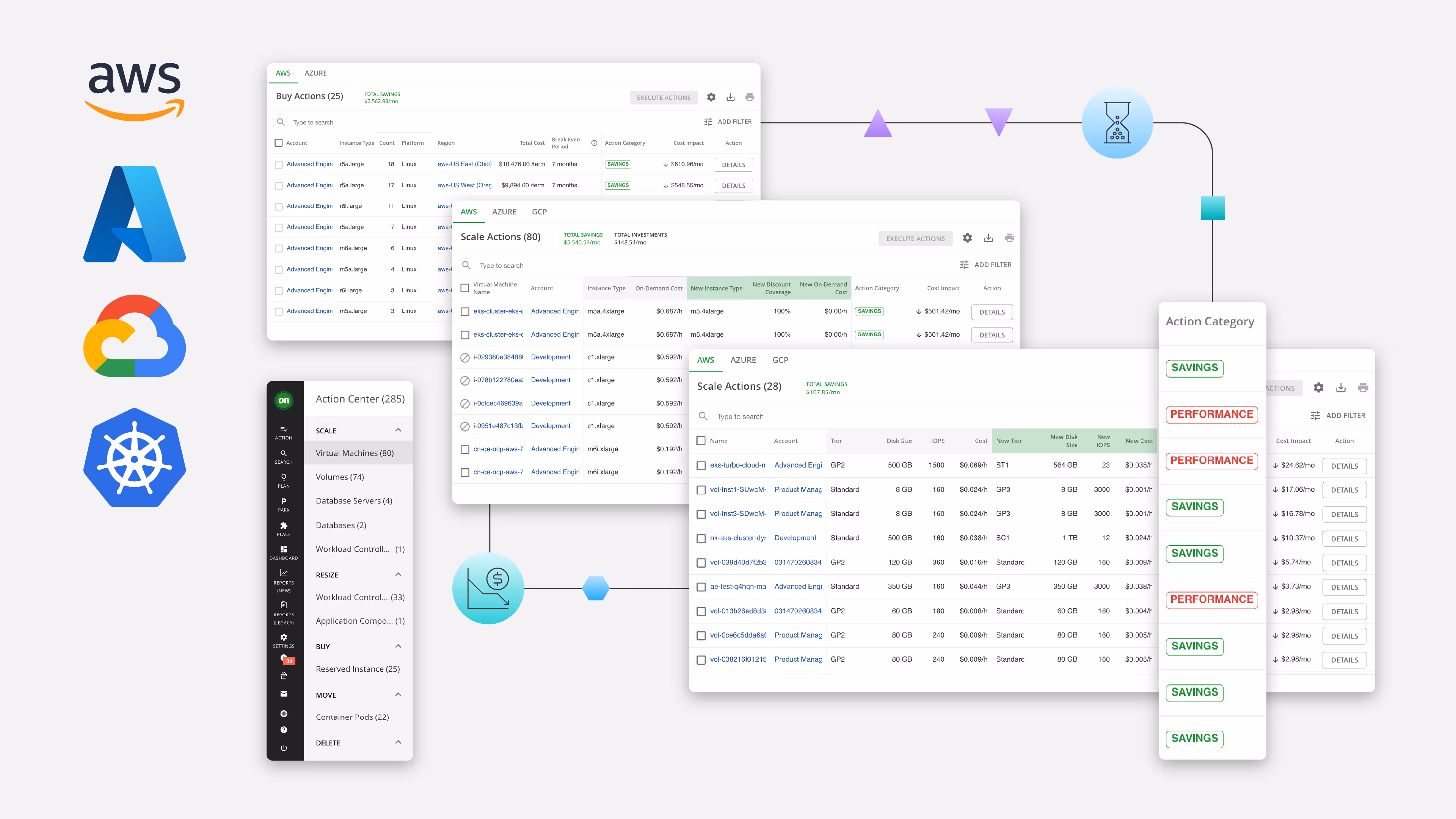1456x819 pixels.
Task: Open the Park icon in the sidebar
Action: [283, 501]
